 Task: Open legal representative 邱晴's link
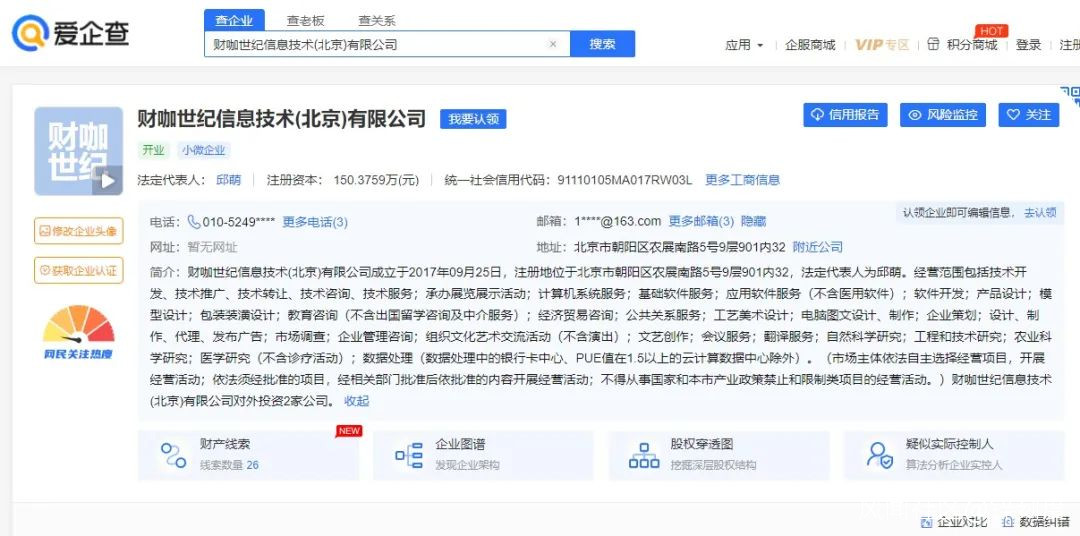[229, 180]
